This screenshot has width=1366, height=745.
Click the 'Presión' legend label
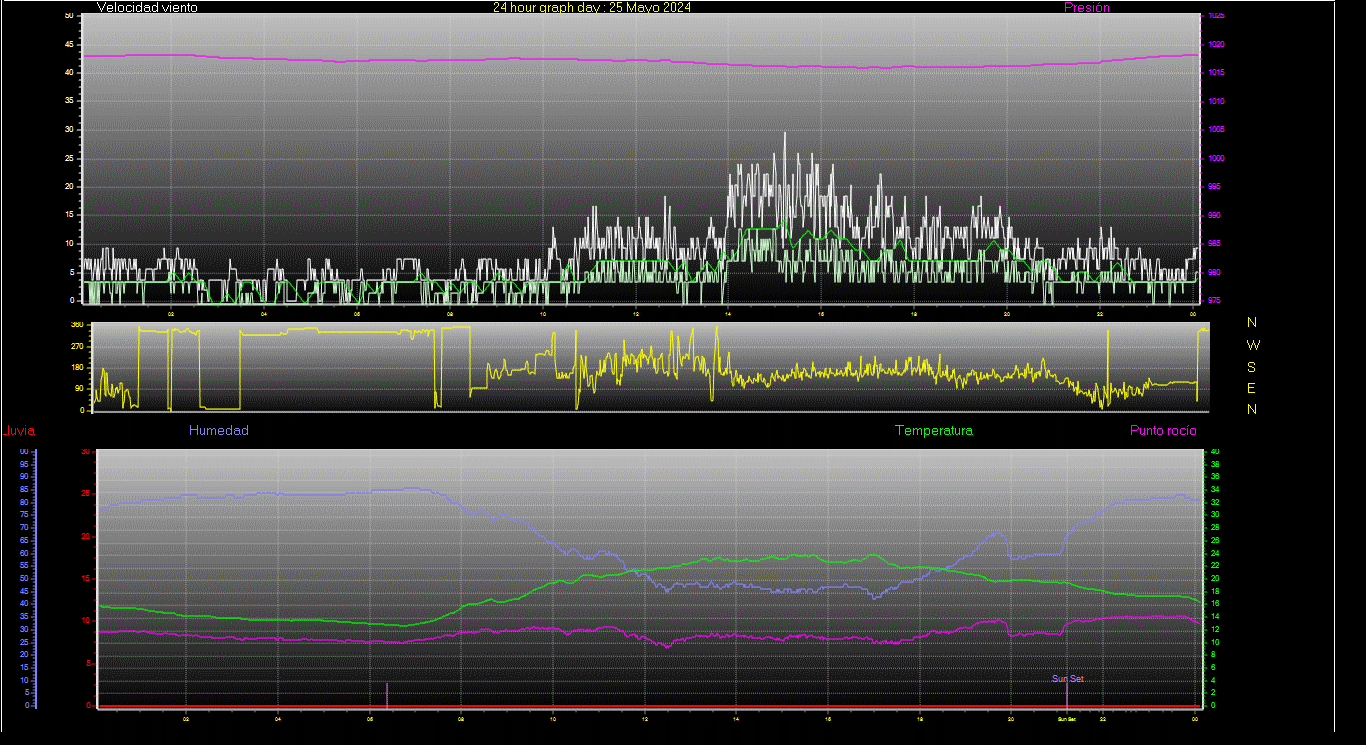click(1087, 7)
